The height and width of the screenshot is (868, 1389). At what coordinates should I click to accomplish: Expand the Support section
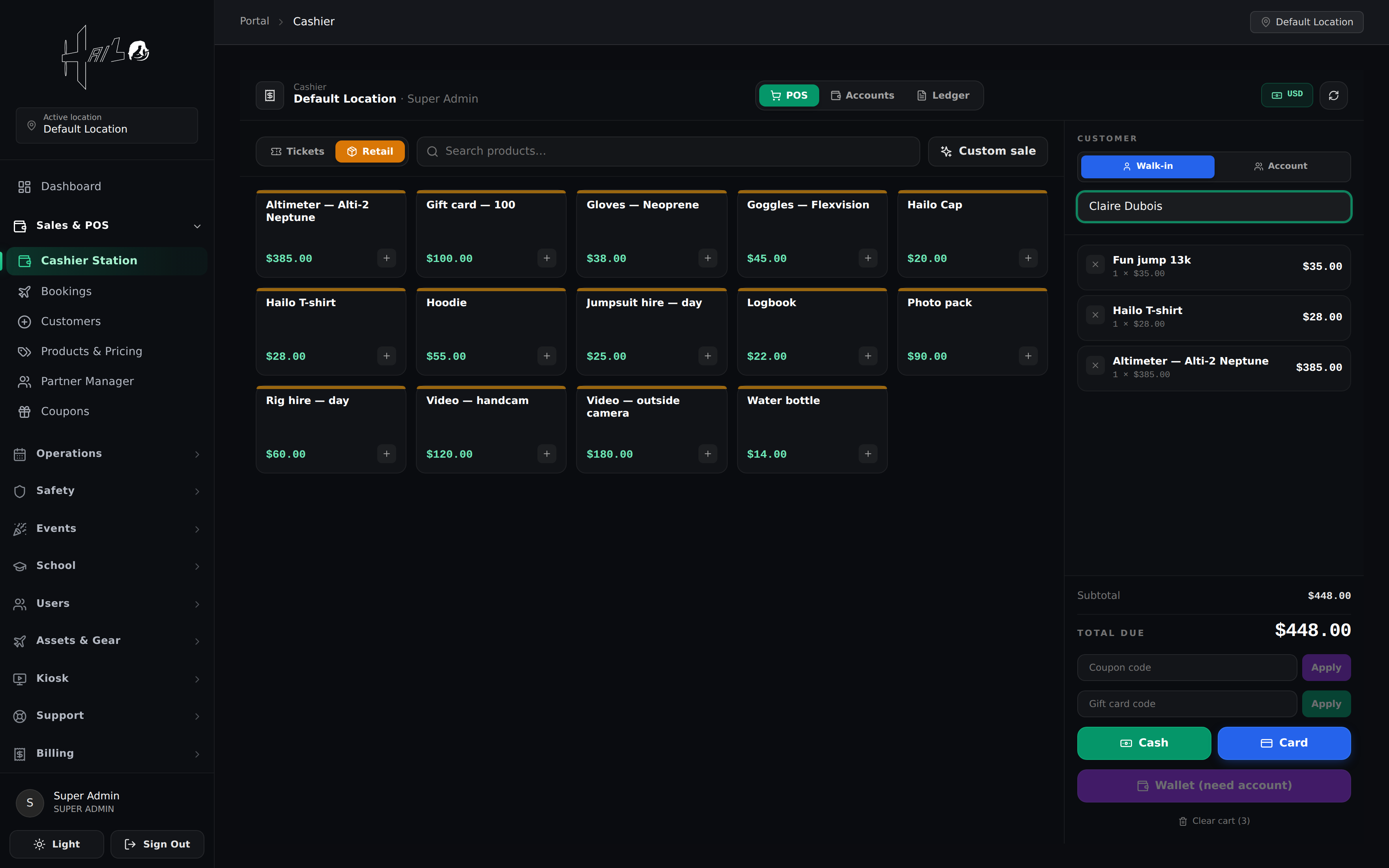point(107,716)
